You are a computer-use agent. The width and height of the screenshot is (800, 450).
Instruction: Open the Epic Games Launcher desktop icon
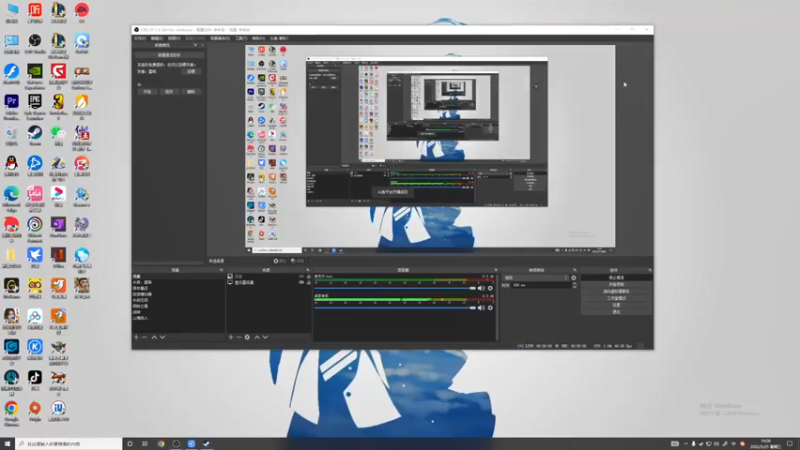[35, 106]
